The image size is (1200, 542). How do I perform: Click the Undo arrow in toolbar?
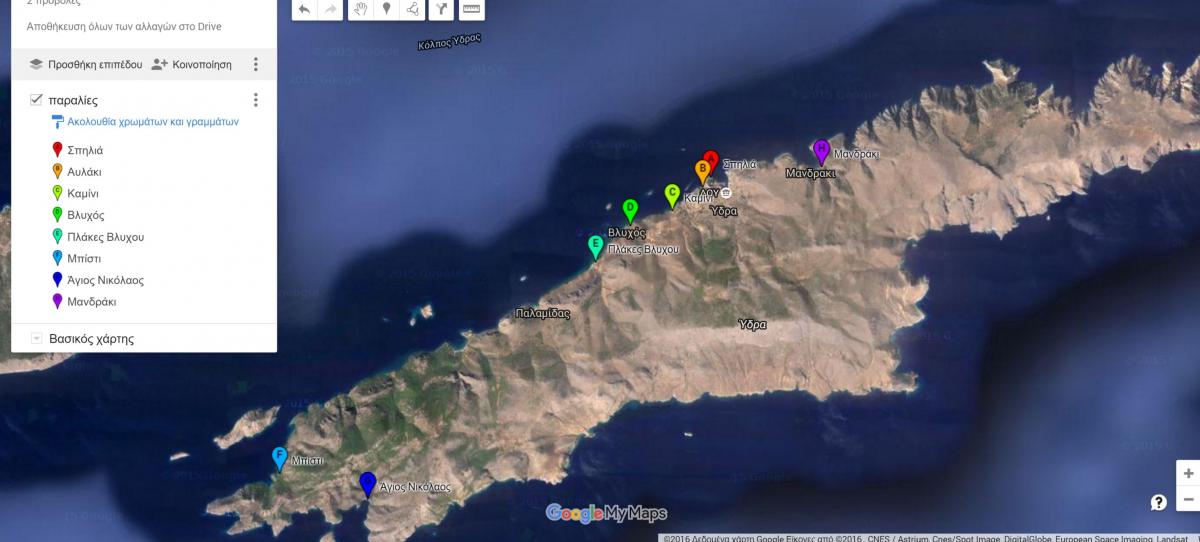point(305,9)
